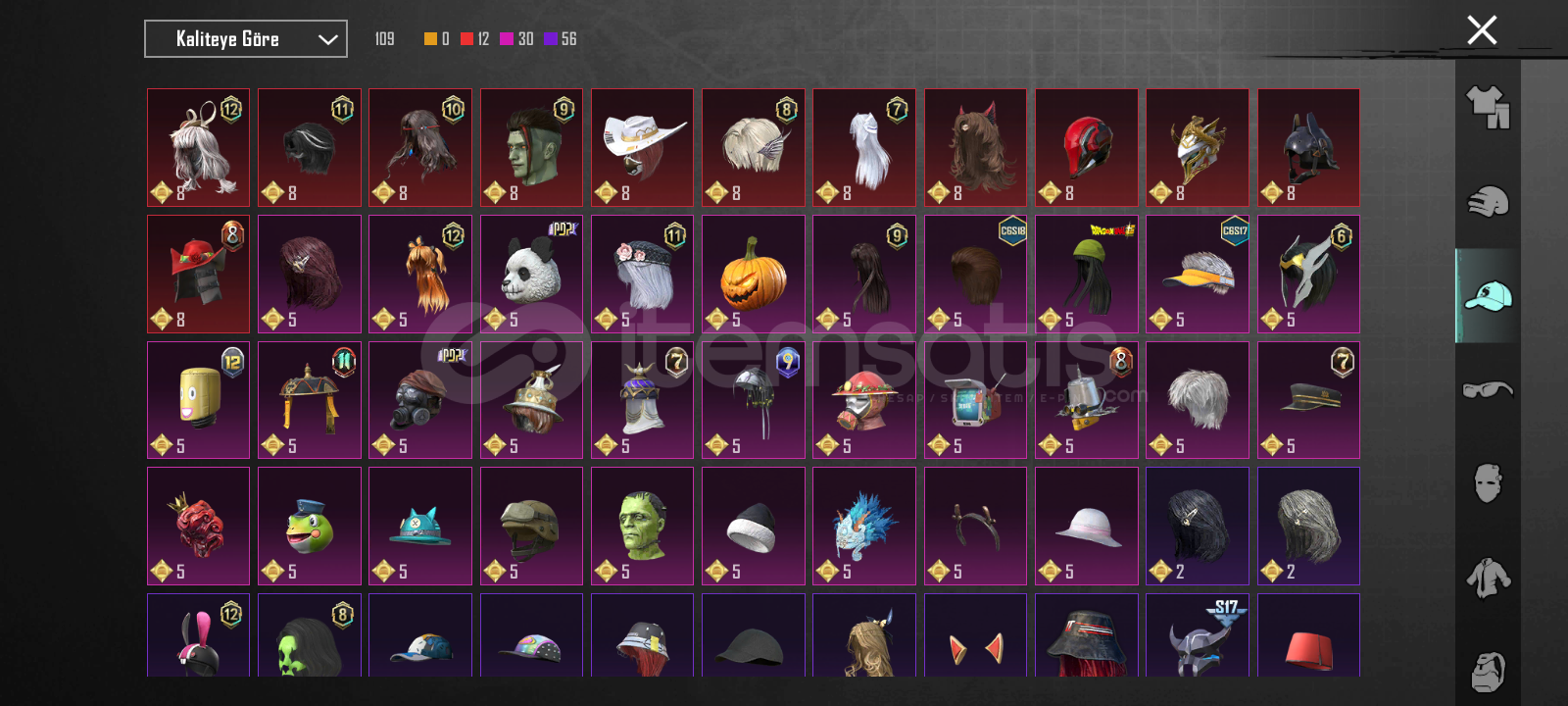Image resolution: width=1568 pixels, height=706 pixels.
Task: Select the backpack category icon
Action: (1488, 672)
